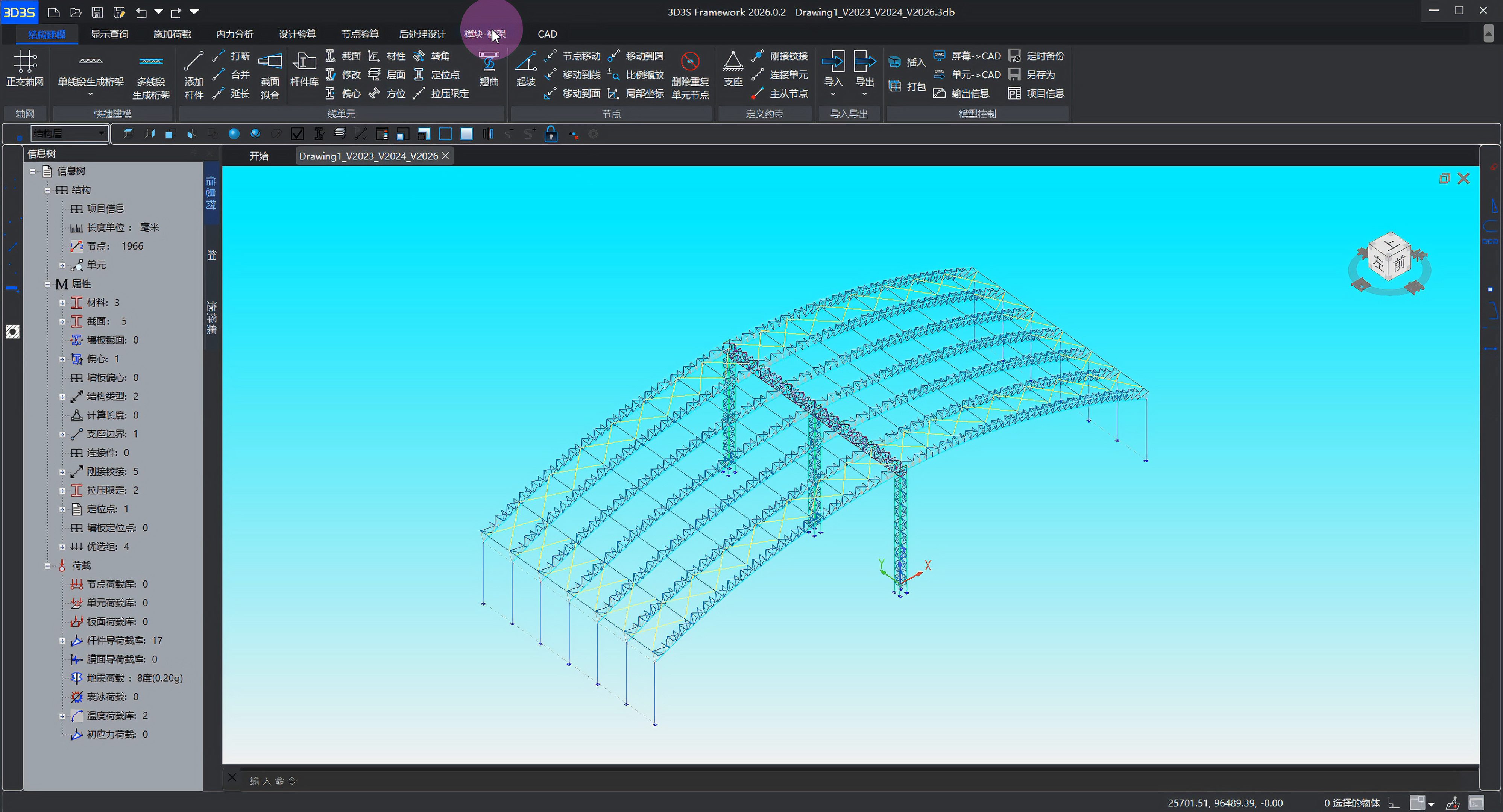Switch to the 施加荷载 ribbon tab
The height and width of the screenshot is (812, 1503).
tap(172, 35)
